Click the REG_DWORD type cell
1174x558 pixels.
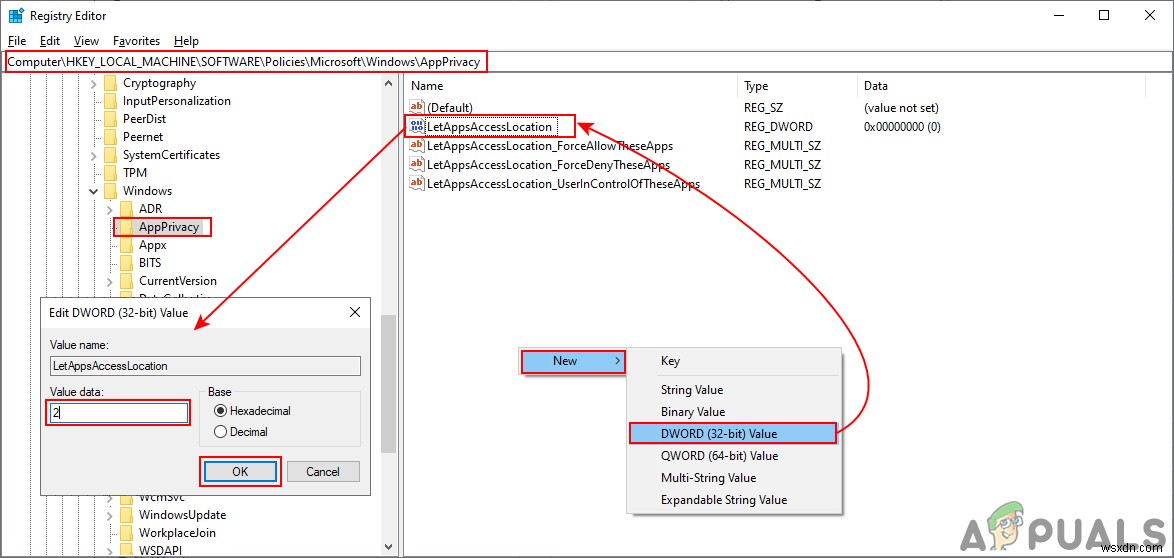778,127
